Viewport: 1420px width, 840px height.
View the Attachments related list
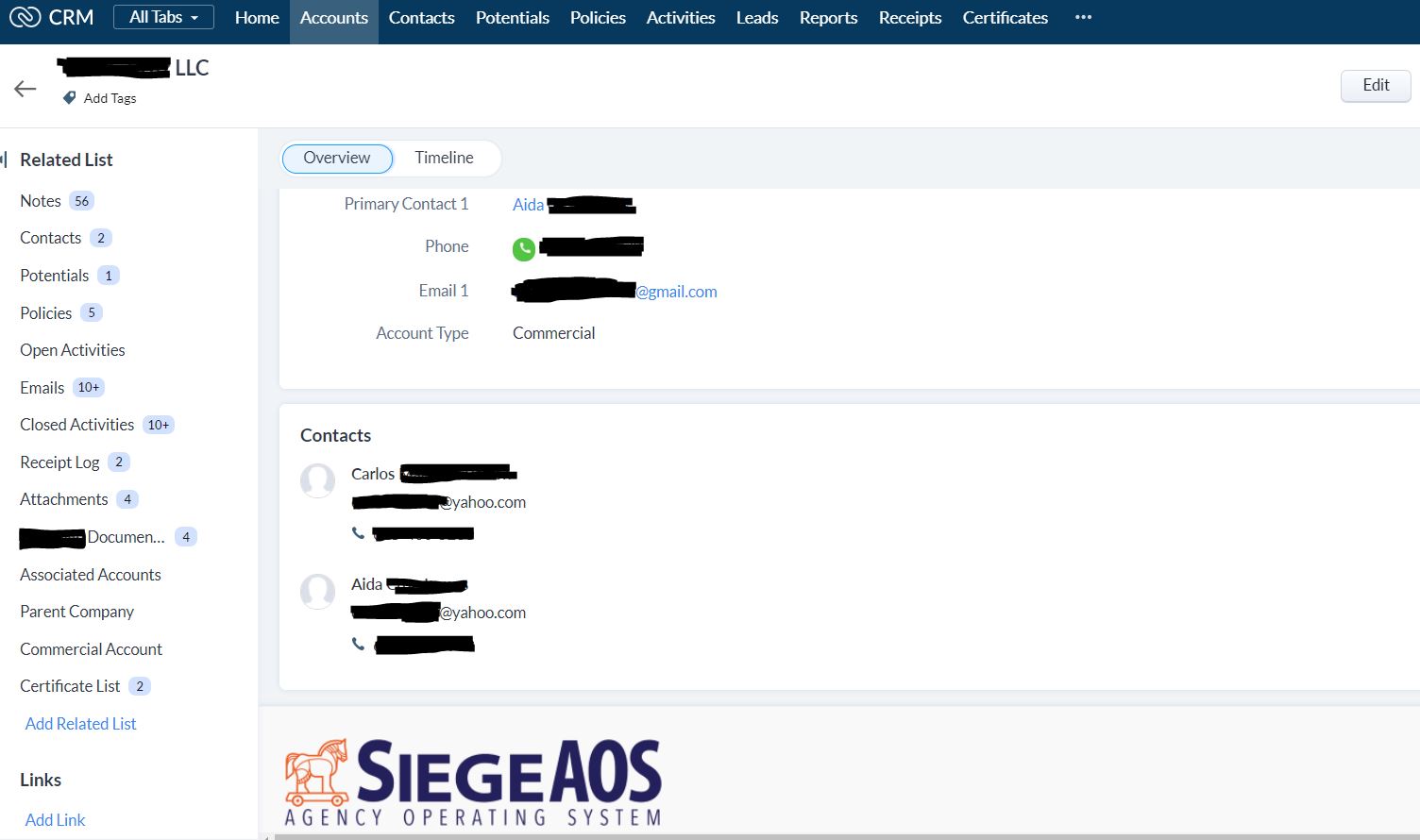63,498
